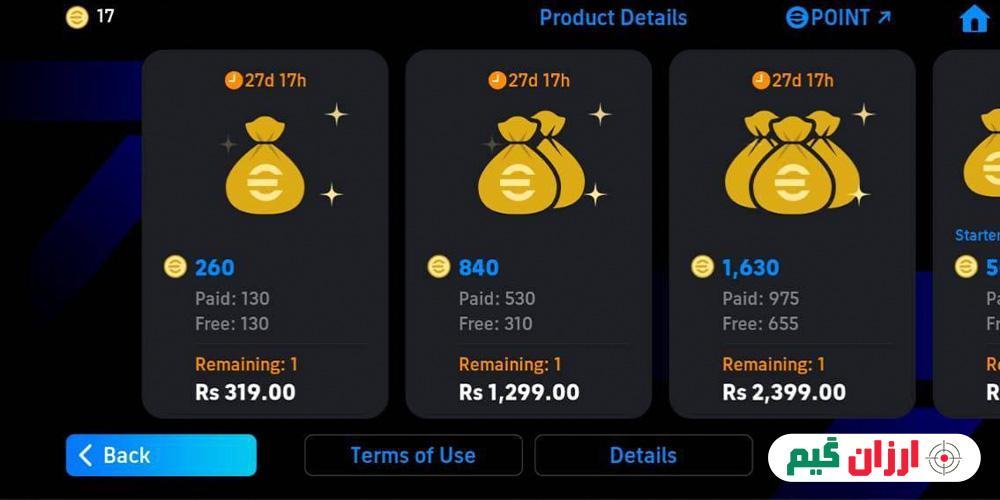The width and height of the screenshot is (1000, 500).
Task: Open the POINT shop link
Action: tap(838, 18)
